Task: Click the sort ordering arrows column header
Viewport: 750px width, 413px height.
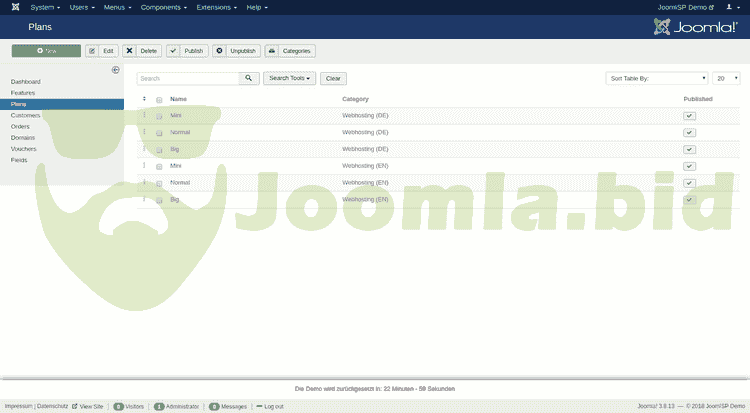Action: click(x=144, y=99)
